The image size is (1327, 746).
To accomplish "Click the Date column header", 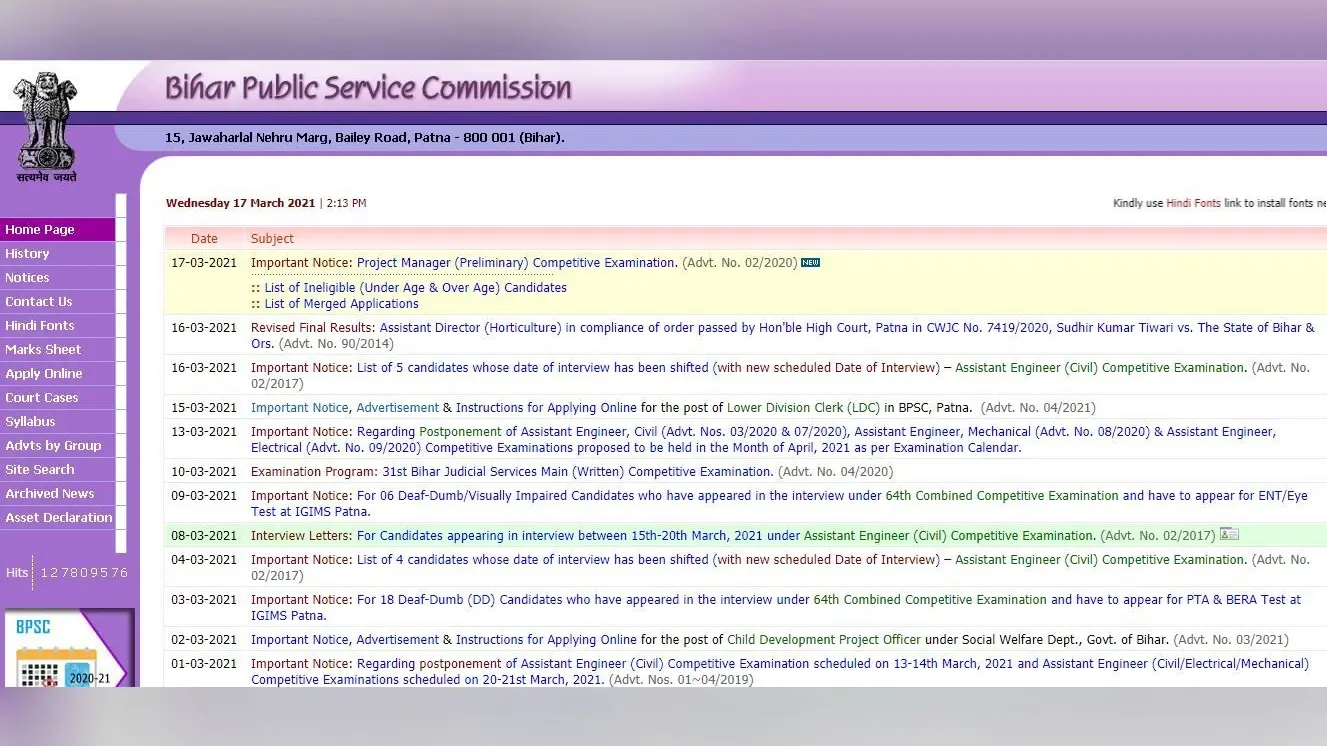I will (x=204, y=239).
